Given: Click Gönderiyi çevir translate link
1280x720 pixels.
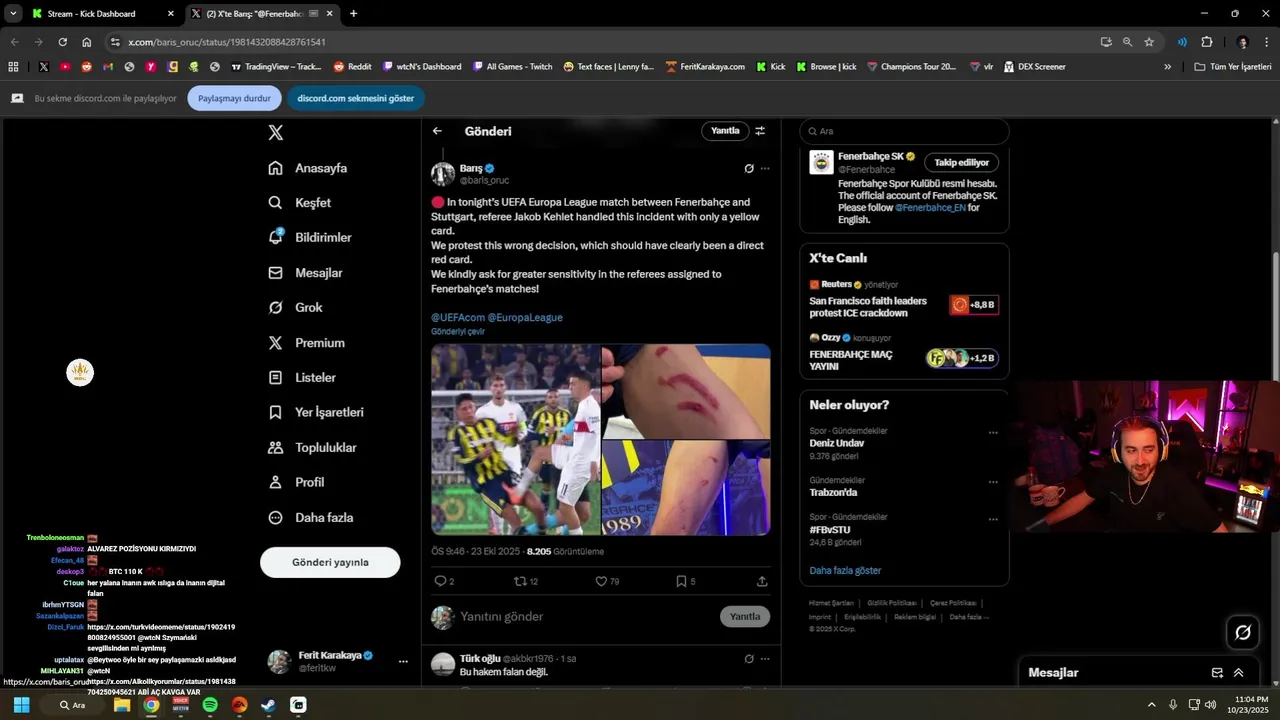Looking at the screenshot, I should pyautogui.click(x=458, y=332).
